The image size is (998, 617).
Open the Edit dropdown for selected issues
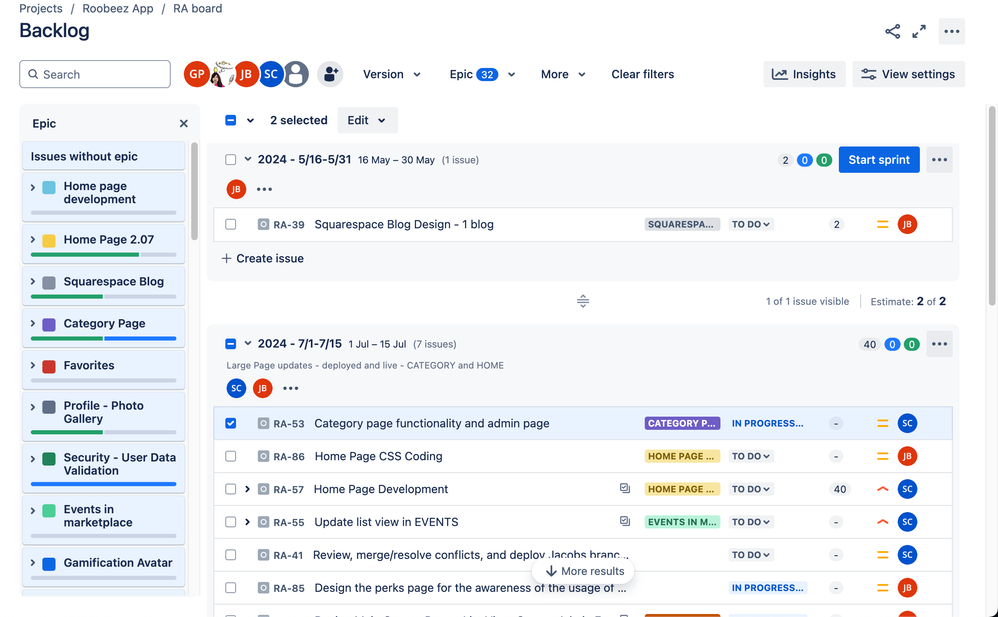coord(367,120)
